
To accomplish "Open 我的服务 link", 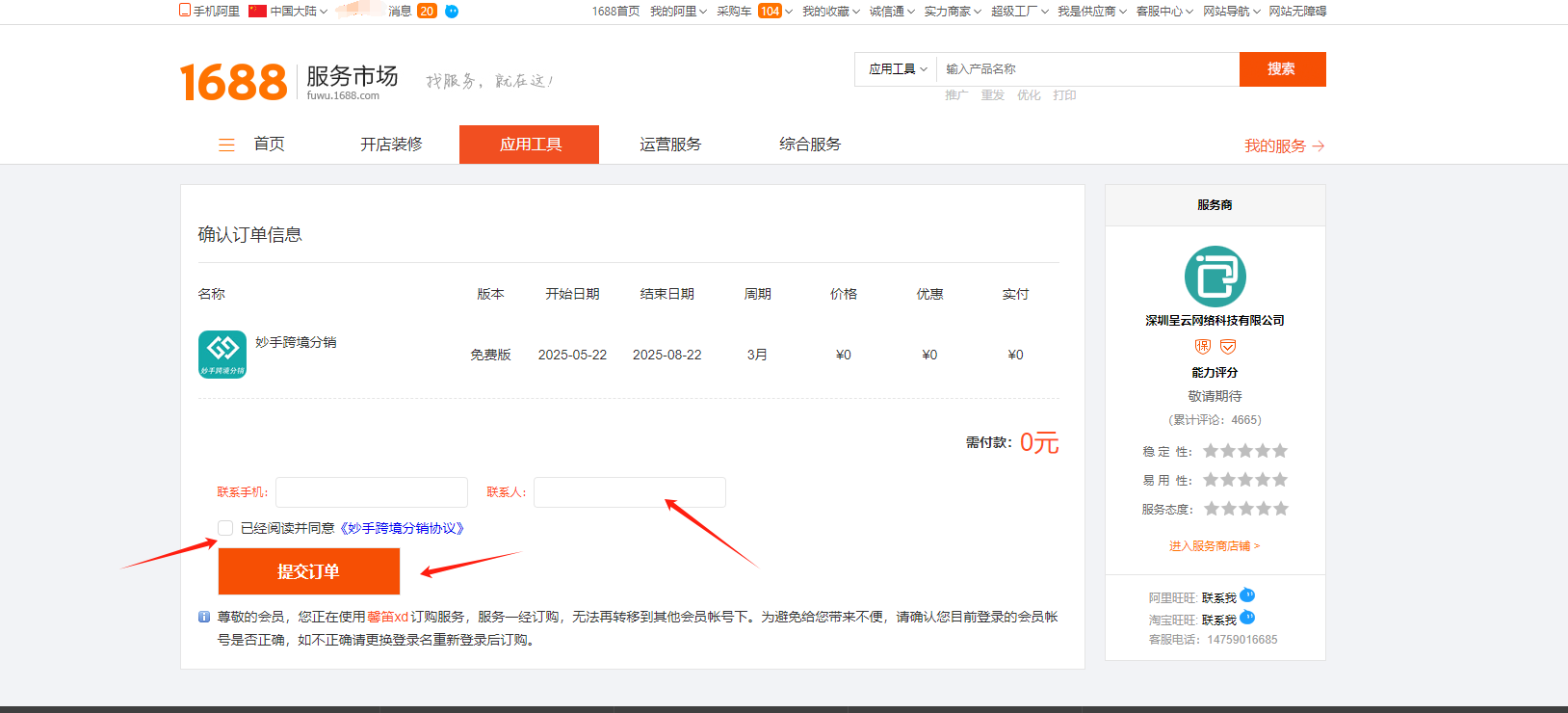I will pos(1274,146).
